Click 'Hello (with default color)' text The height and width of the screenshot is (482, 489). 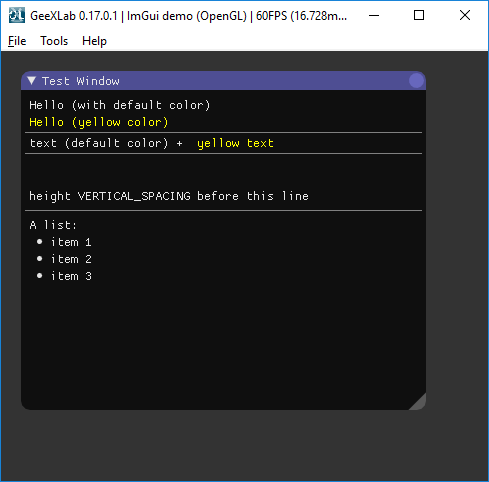tap(120, 105)
